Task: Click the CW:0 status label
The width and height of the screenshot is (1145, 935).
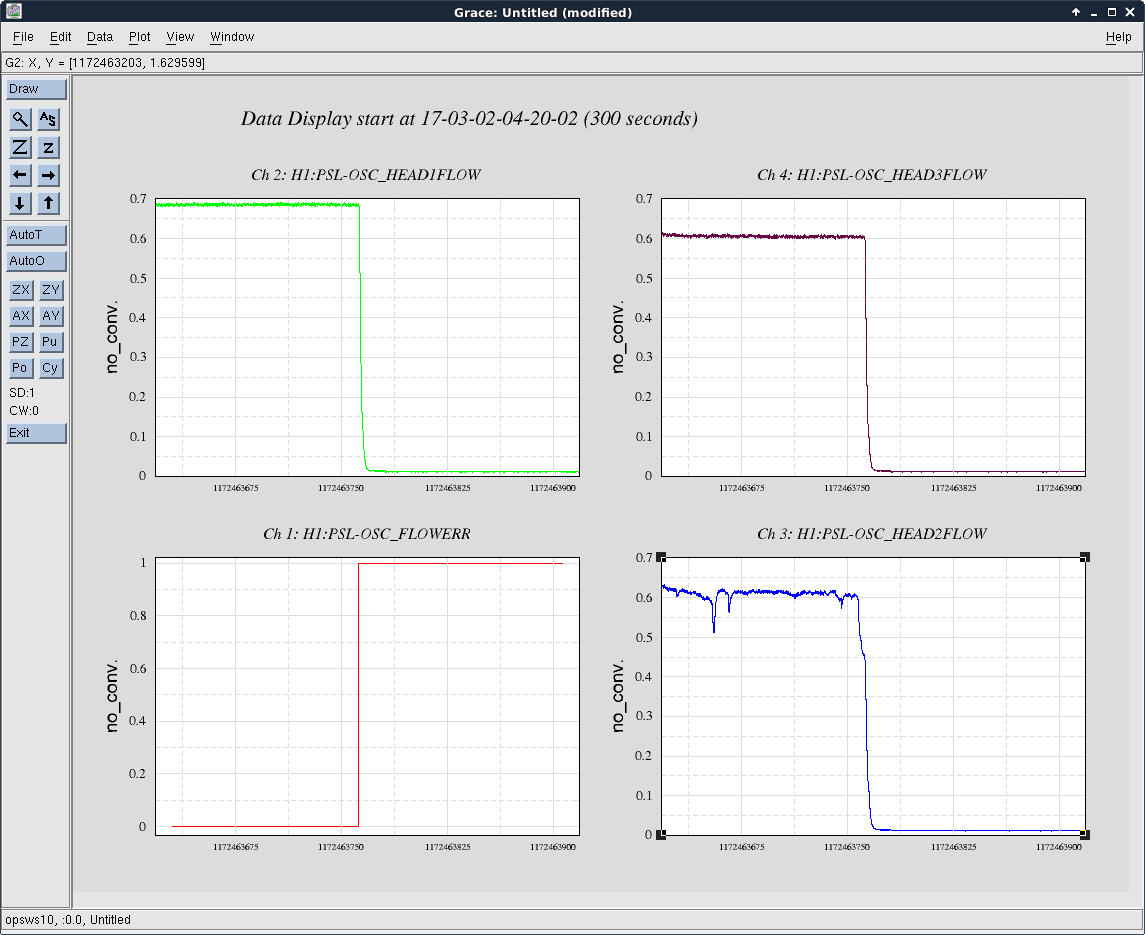Action: point(24,411)
